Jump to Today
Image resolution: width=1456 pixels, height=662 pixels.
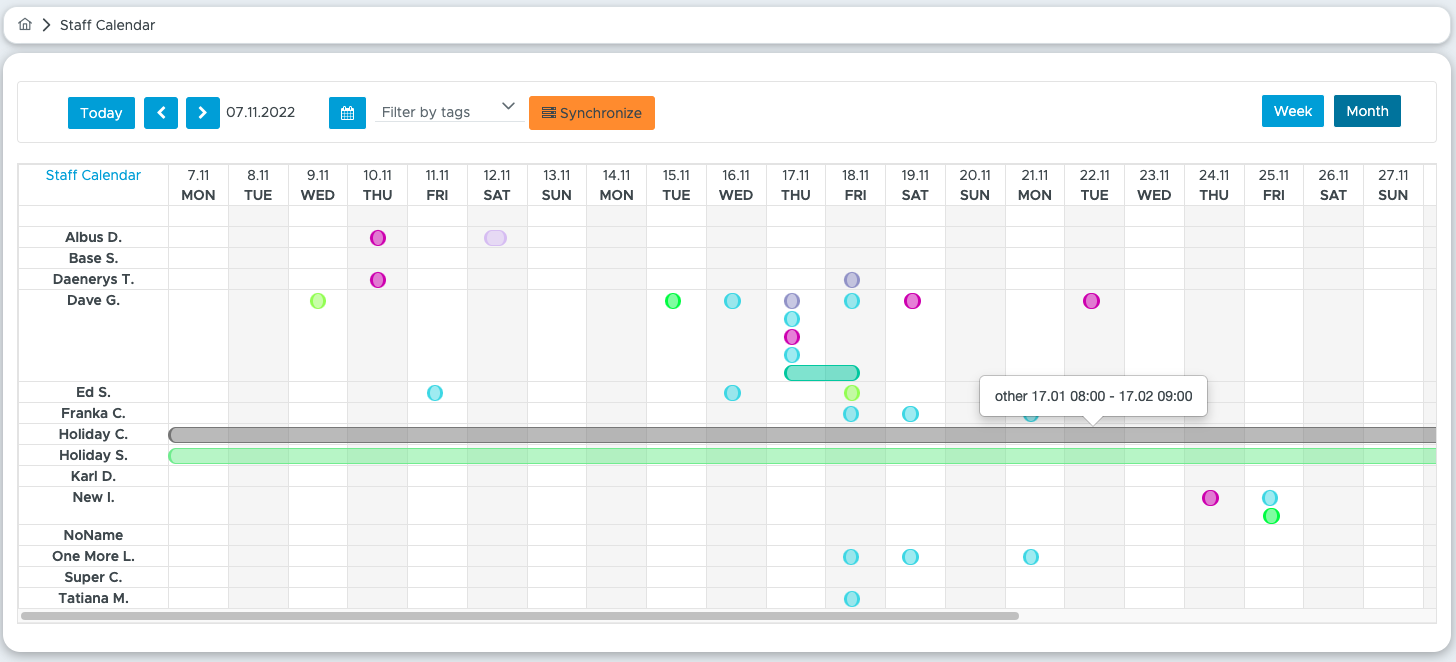click(x=101, y=113)
